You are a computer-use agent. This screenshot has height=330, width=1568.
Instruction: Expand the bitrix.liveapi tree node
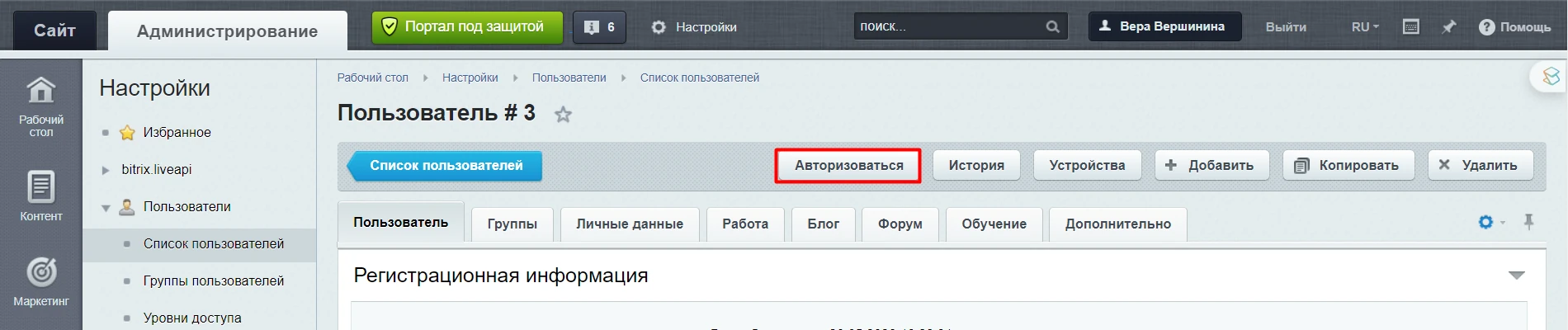click(106, 170)
